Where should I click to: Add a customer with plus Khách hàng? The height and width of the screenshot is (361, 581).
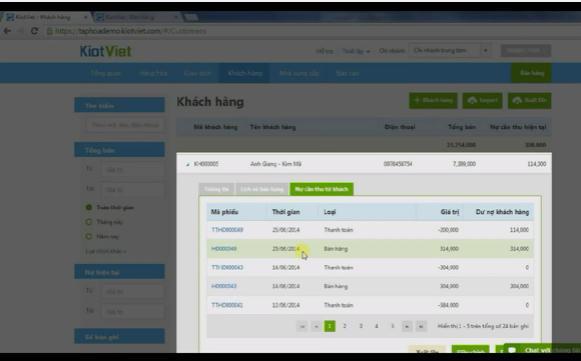point(433,100)
